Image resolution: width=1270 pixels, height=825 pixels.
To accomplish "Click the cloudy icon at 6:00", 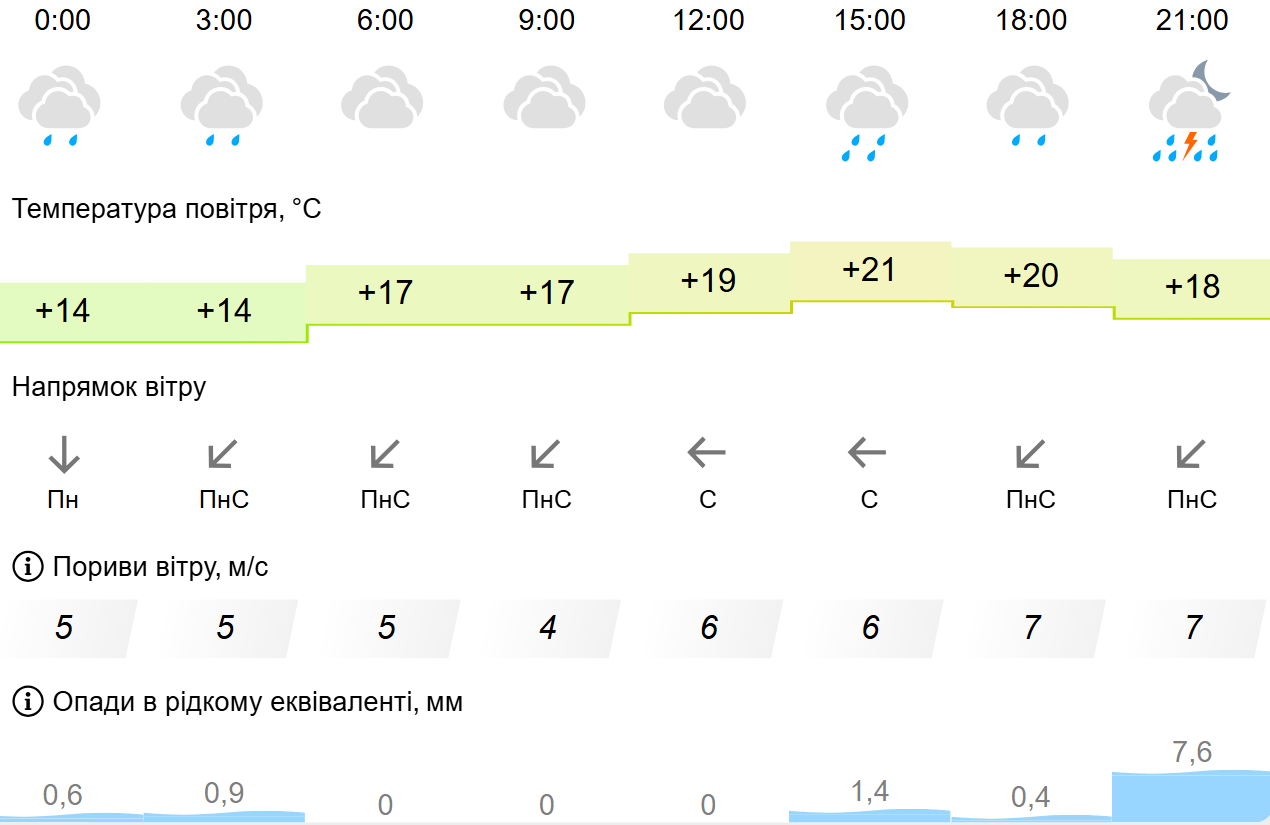I will click(x=383, y=97).
